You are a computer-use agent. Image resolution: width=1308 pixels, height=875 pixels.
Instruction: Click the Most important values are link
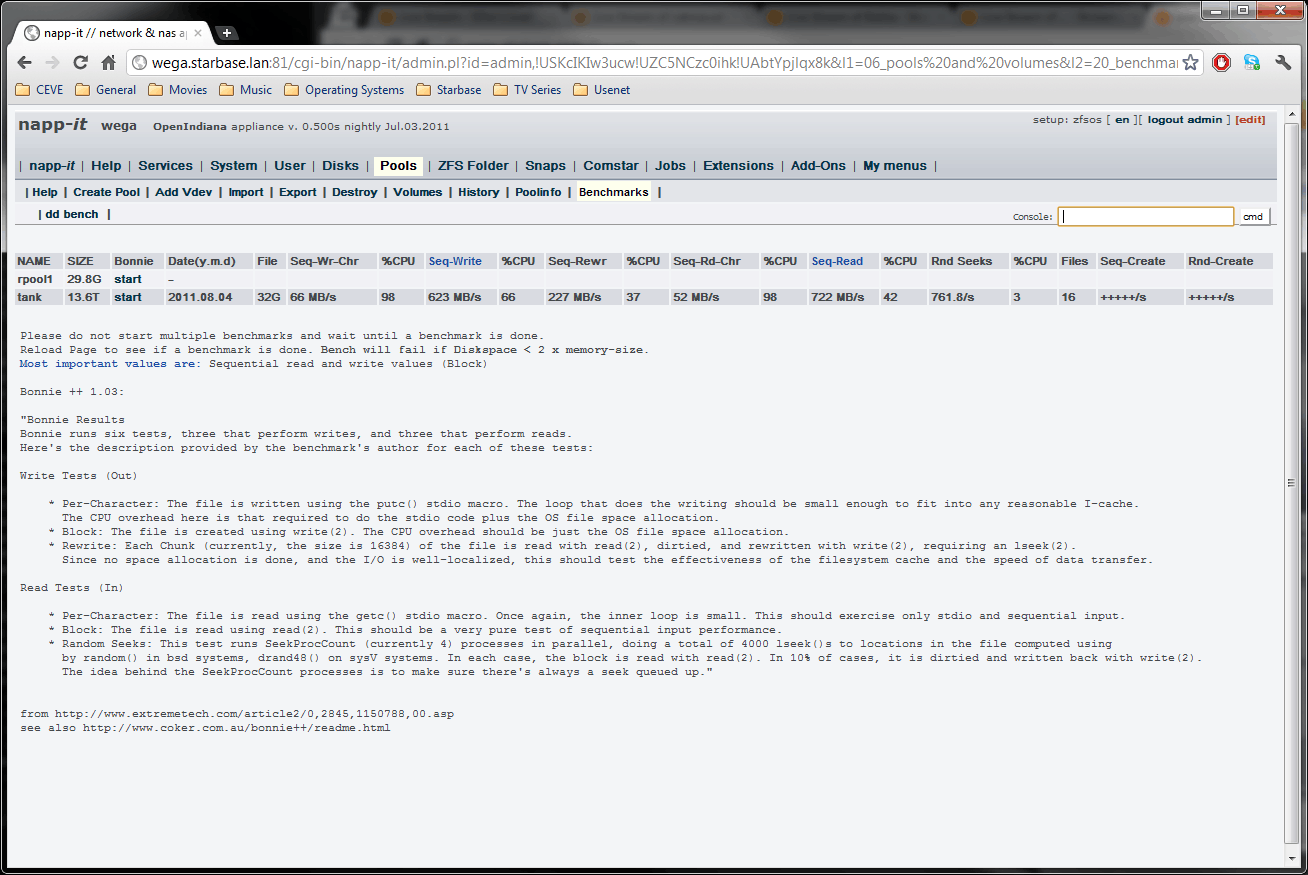110,364
